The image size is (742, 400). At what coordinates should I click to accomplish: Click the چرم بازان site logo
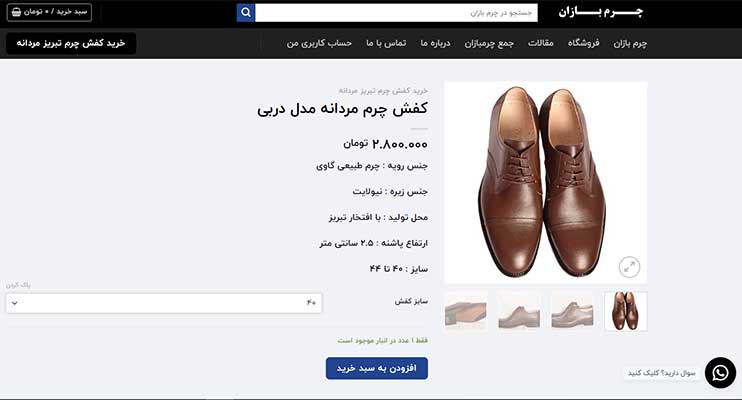601,12
